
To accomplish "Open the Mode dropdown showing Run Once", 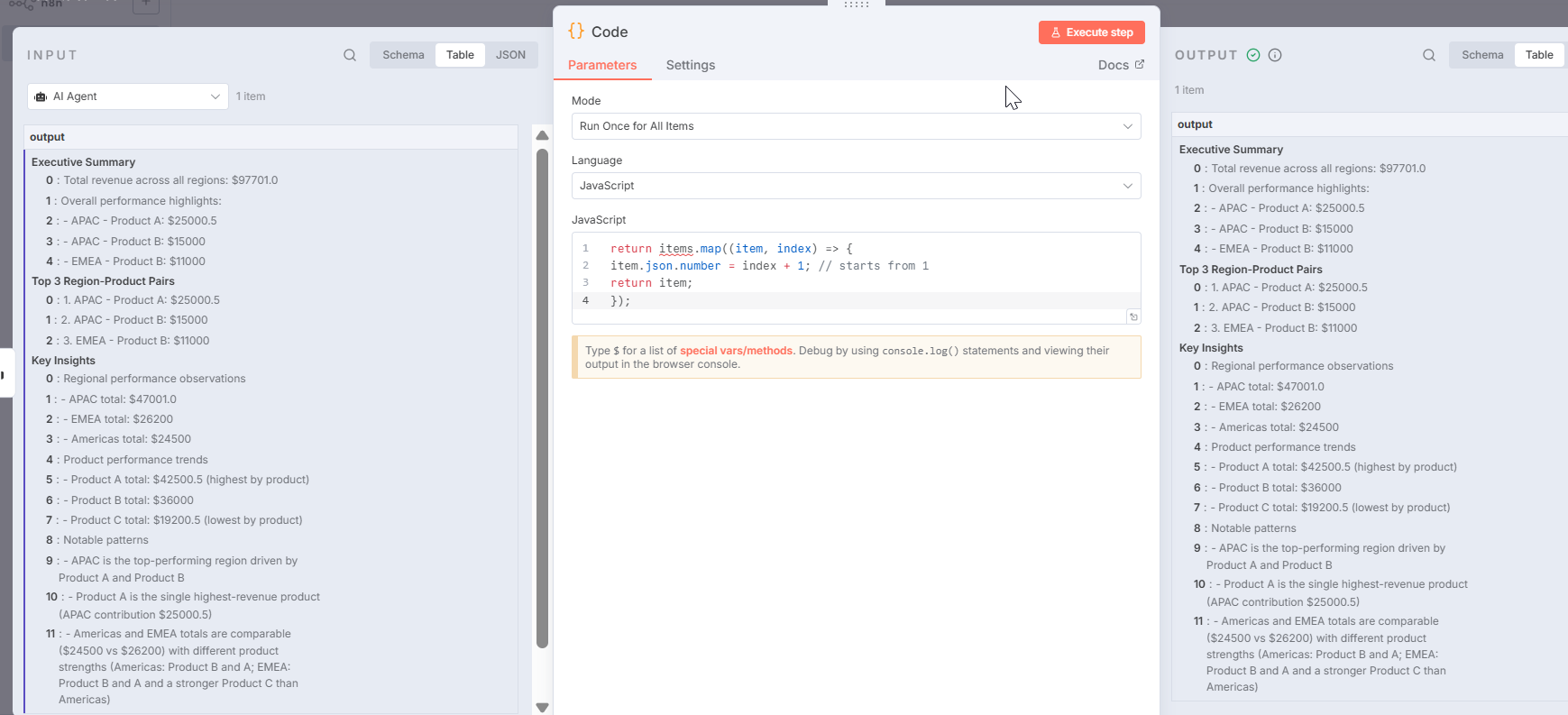I will coord(856,126).
